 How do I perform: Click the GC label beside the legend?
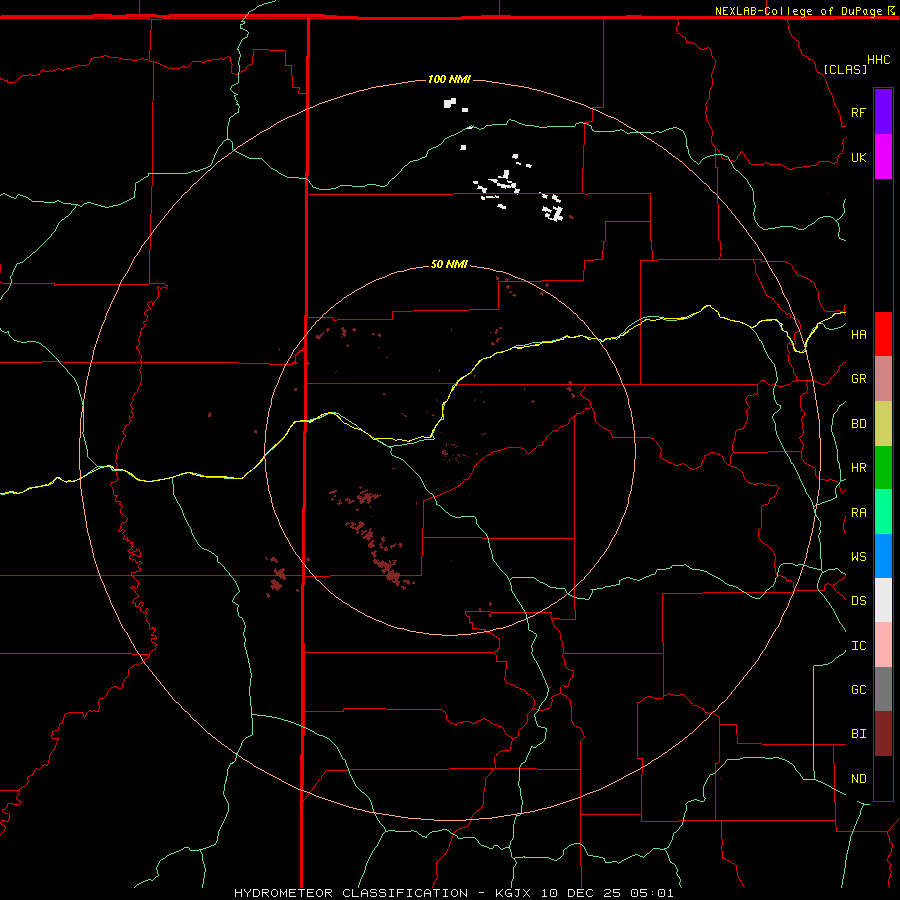[x=858, y=690]
